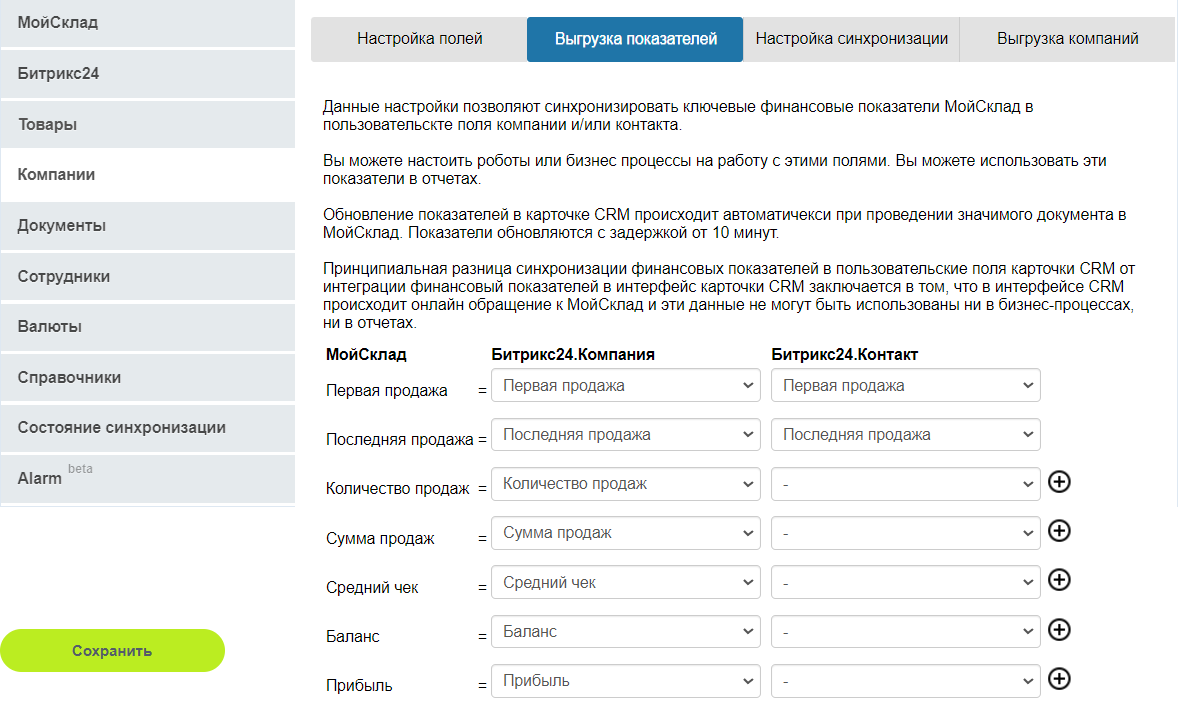This screenshot has height=724, width=1178.
Task: Open the Средний чек company dropdown
Action: (x=625, y=581)
